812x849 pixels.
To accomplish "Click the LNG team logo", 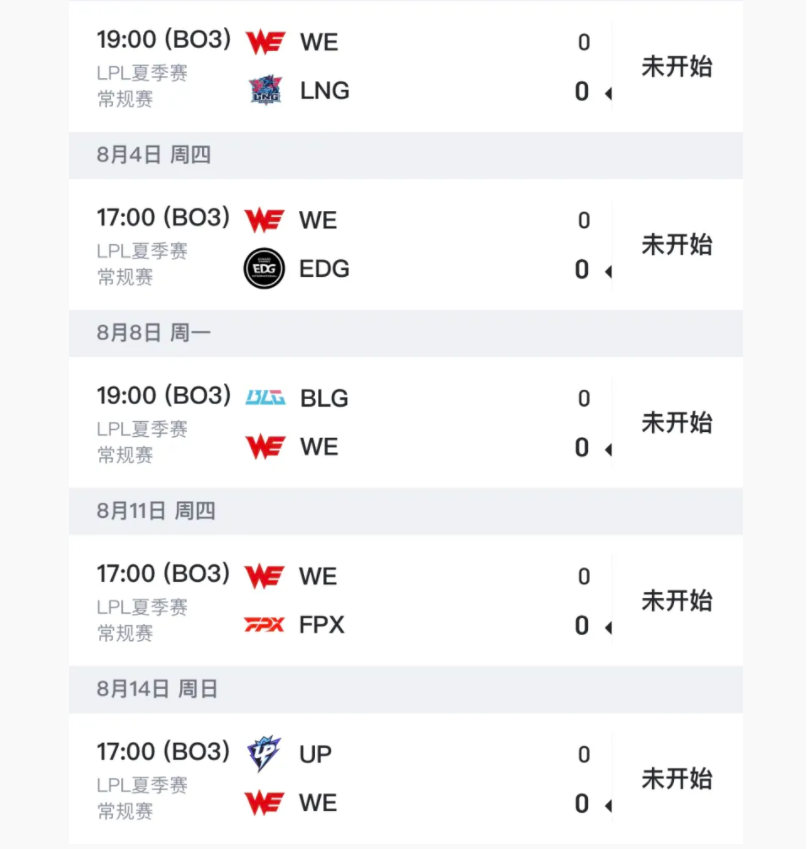I will click(x=265, y=91).
